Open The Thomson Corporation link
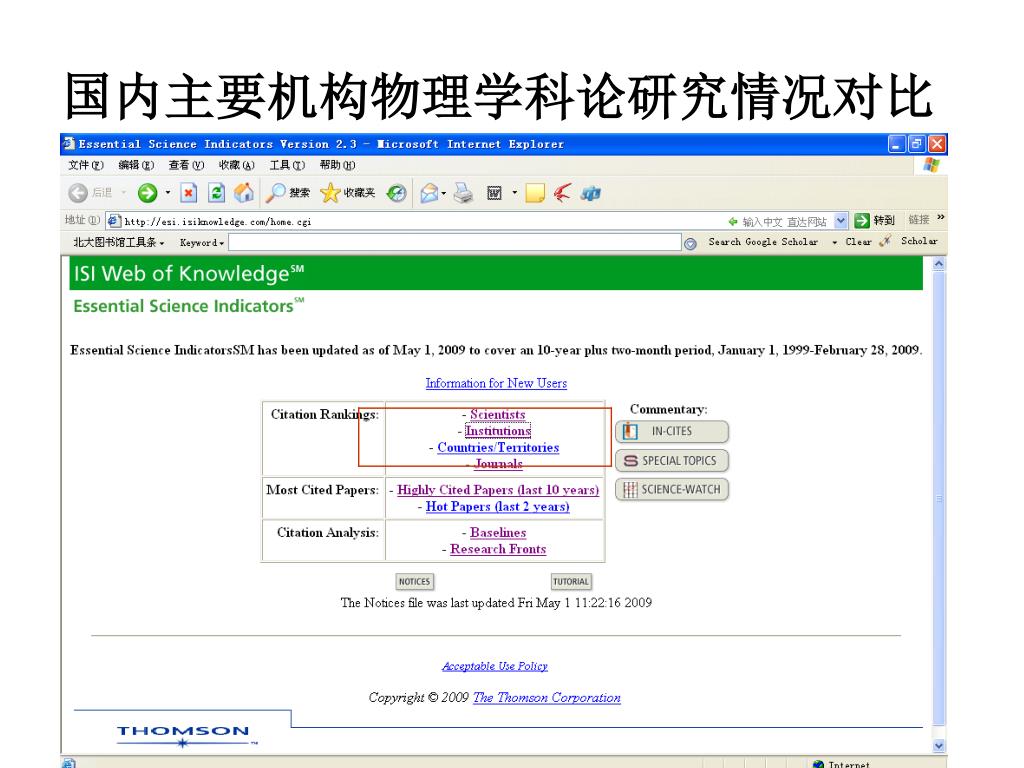 coord(547,697)
